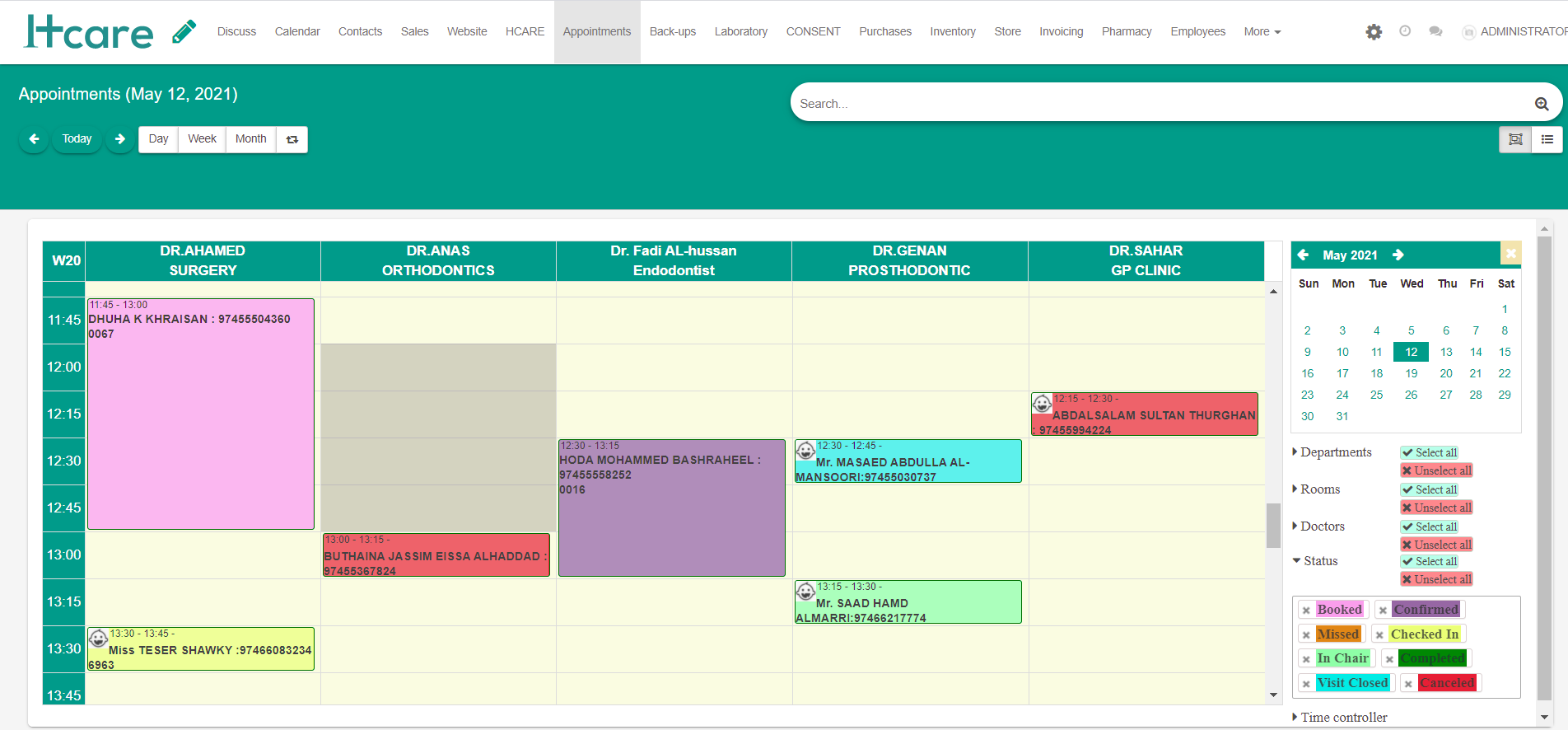
Task: Expand the Rooms filter section
Action: (x=1316, y=489)
